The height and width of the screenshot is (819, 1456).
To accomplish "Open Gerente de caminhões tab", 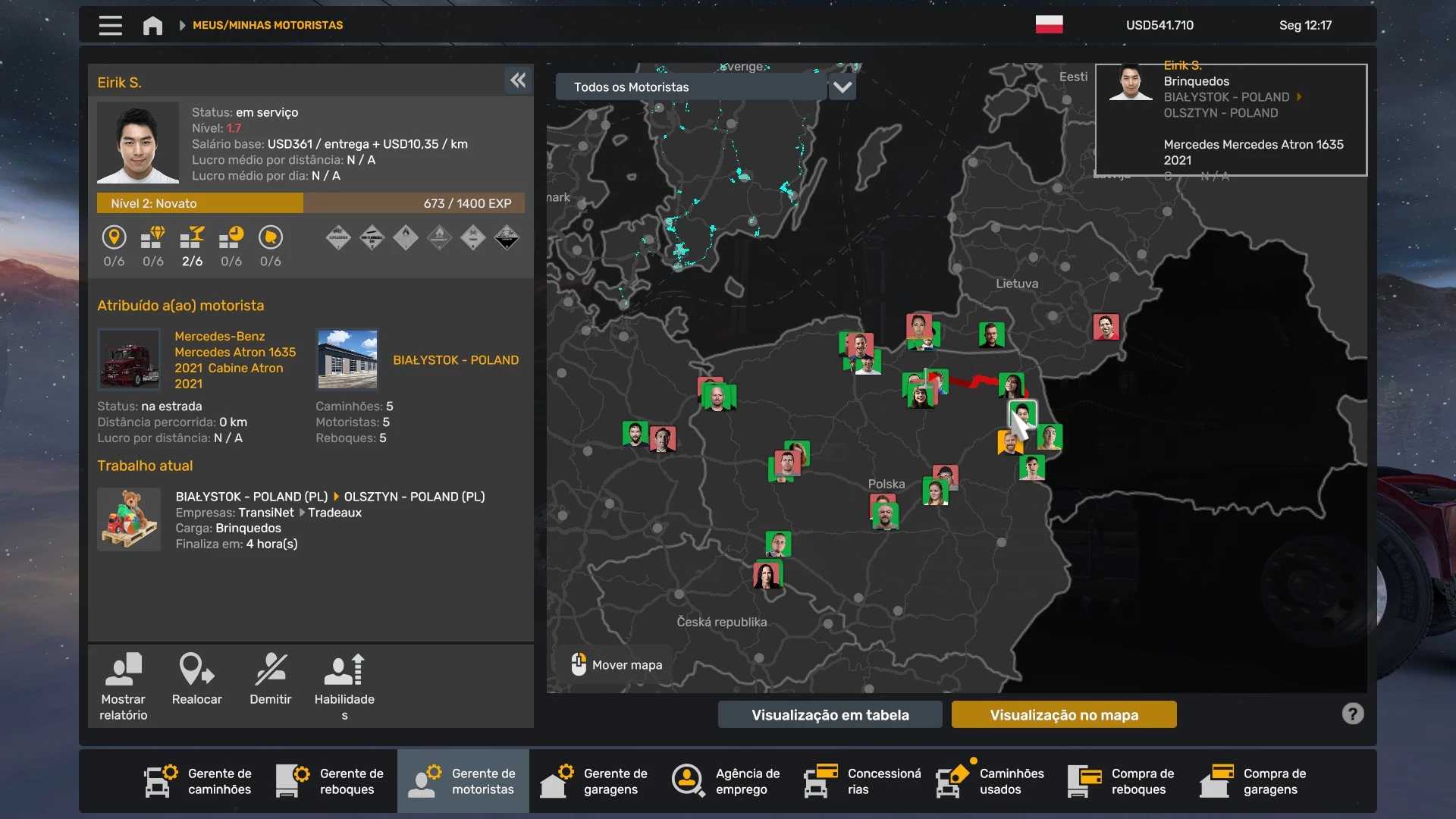I will 199,781.
